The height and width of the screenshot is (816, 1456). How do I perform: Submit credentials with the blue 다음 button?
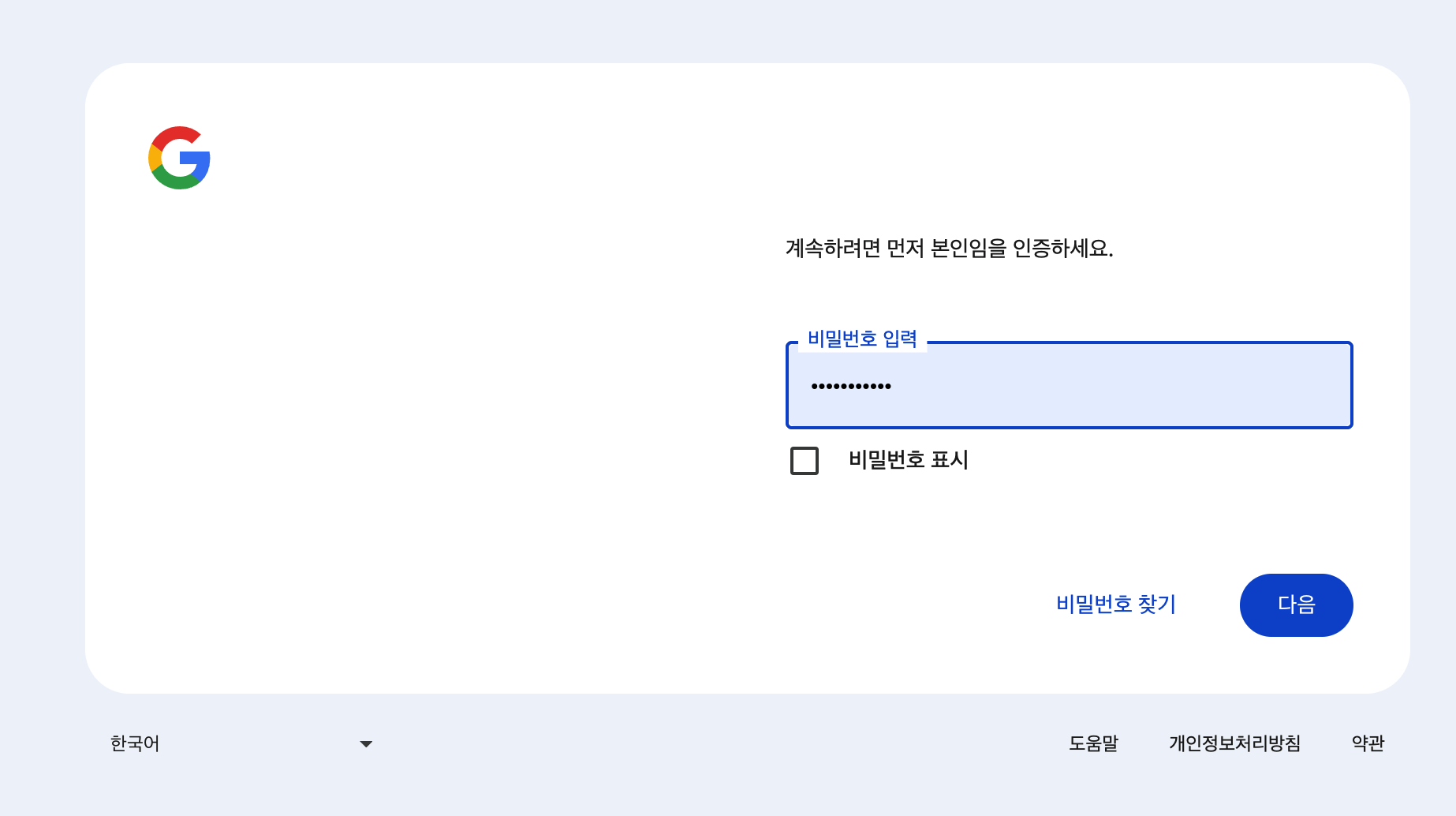pyautogui.click(x=1296, y=605)
